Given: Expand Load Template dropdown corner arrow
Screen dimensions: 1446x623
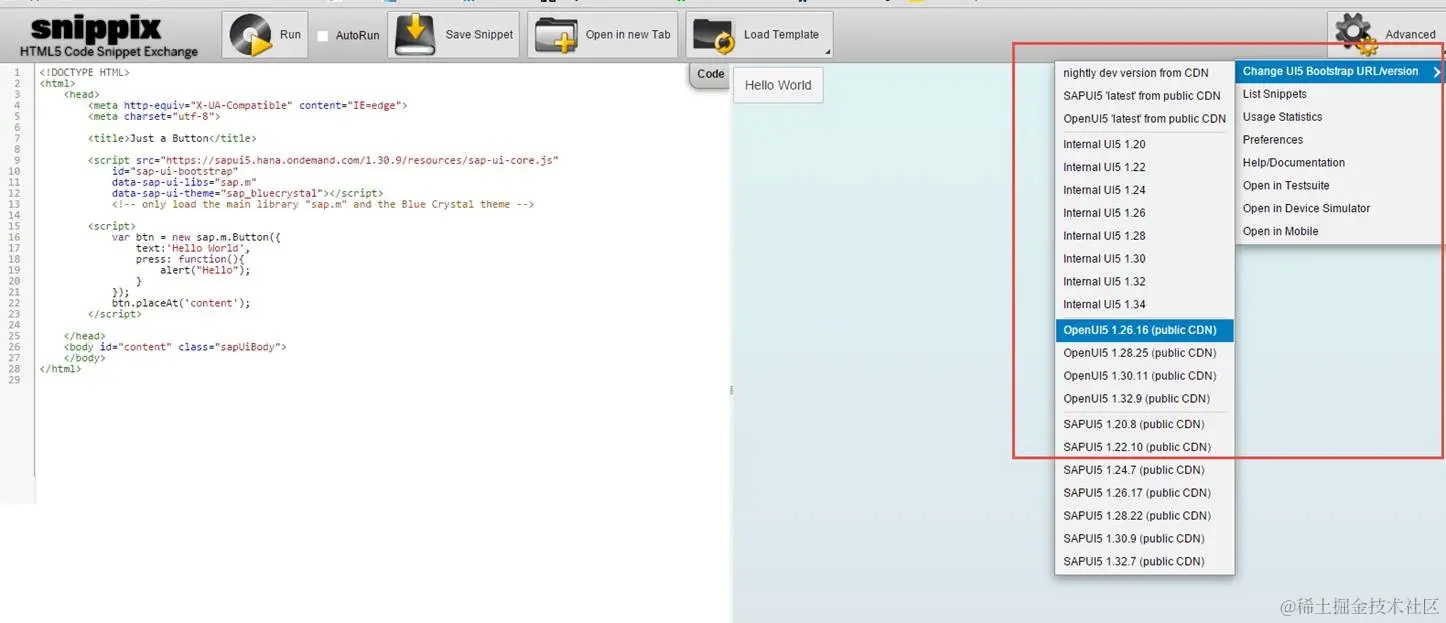Looking at the screenshot, I should (827, 53).
